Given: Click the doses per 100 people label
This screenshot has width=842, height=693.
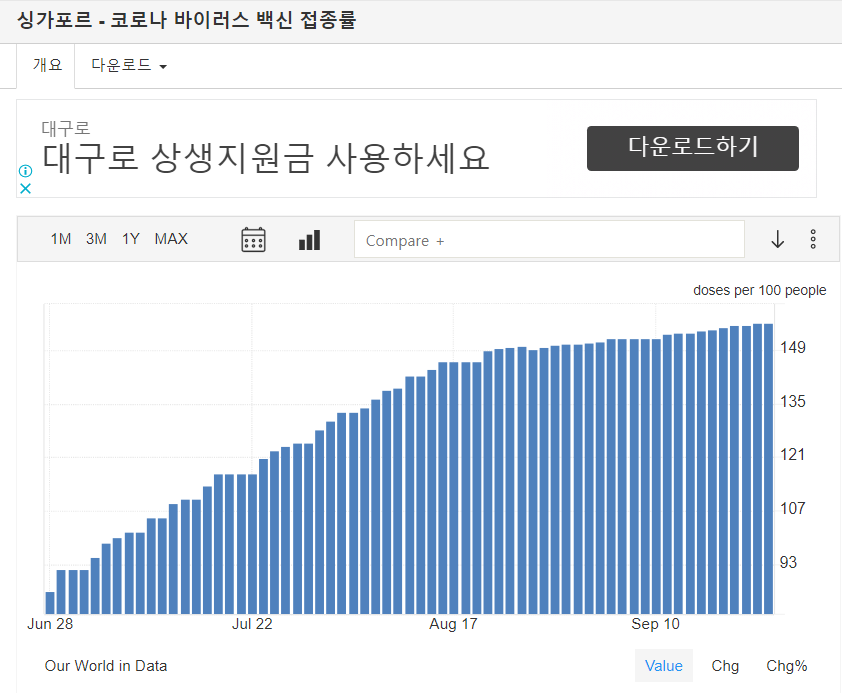Looking at the screenshot, I should click(759, 290).
